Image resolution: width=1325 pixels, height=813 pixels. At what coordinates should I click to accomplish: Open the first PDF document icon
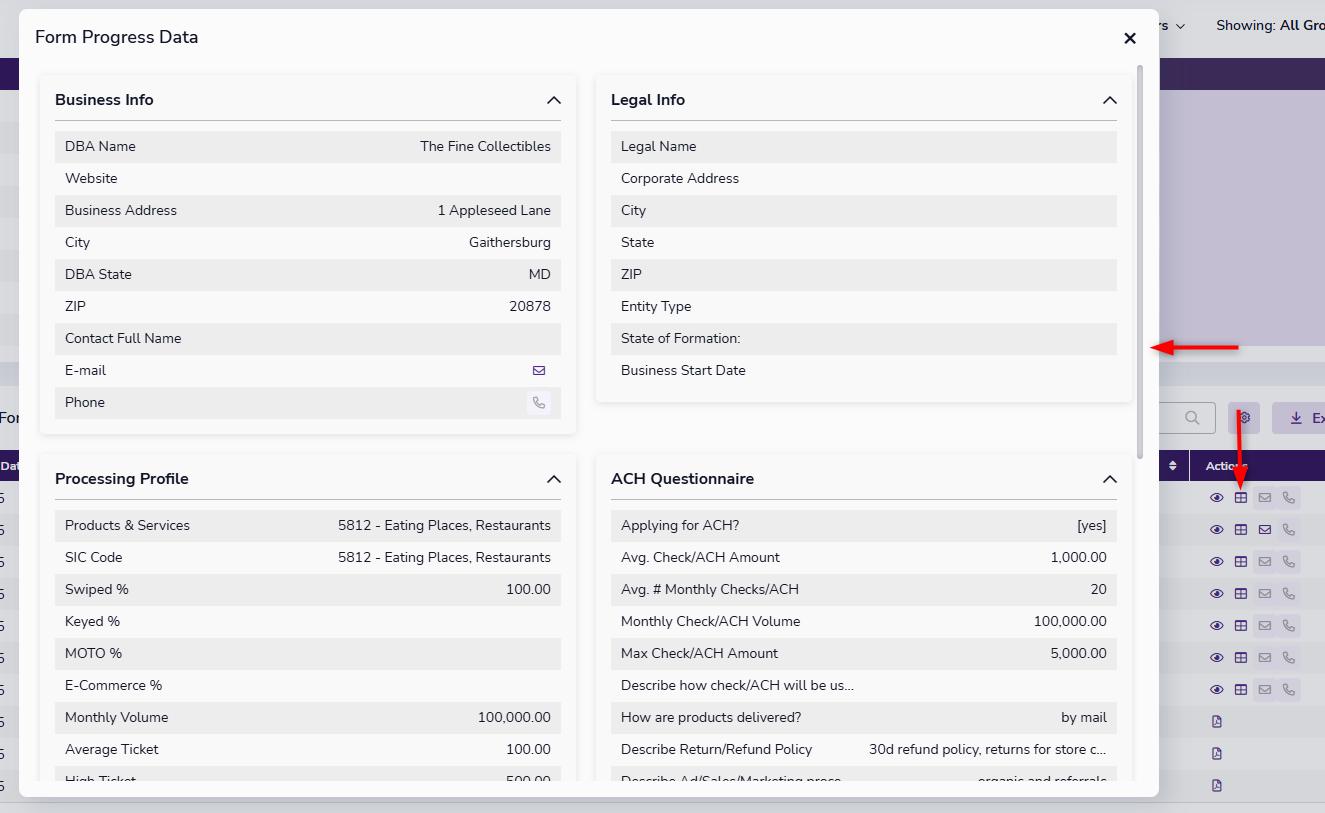point(1217,722)
